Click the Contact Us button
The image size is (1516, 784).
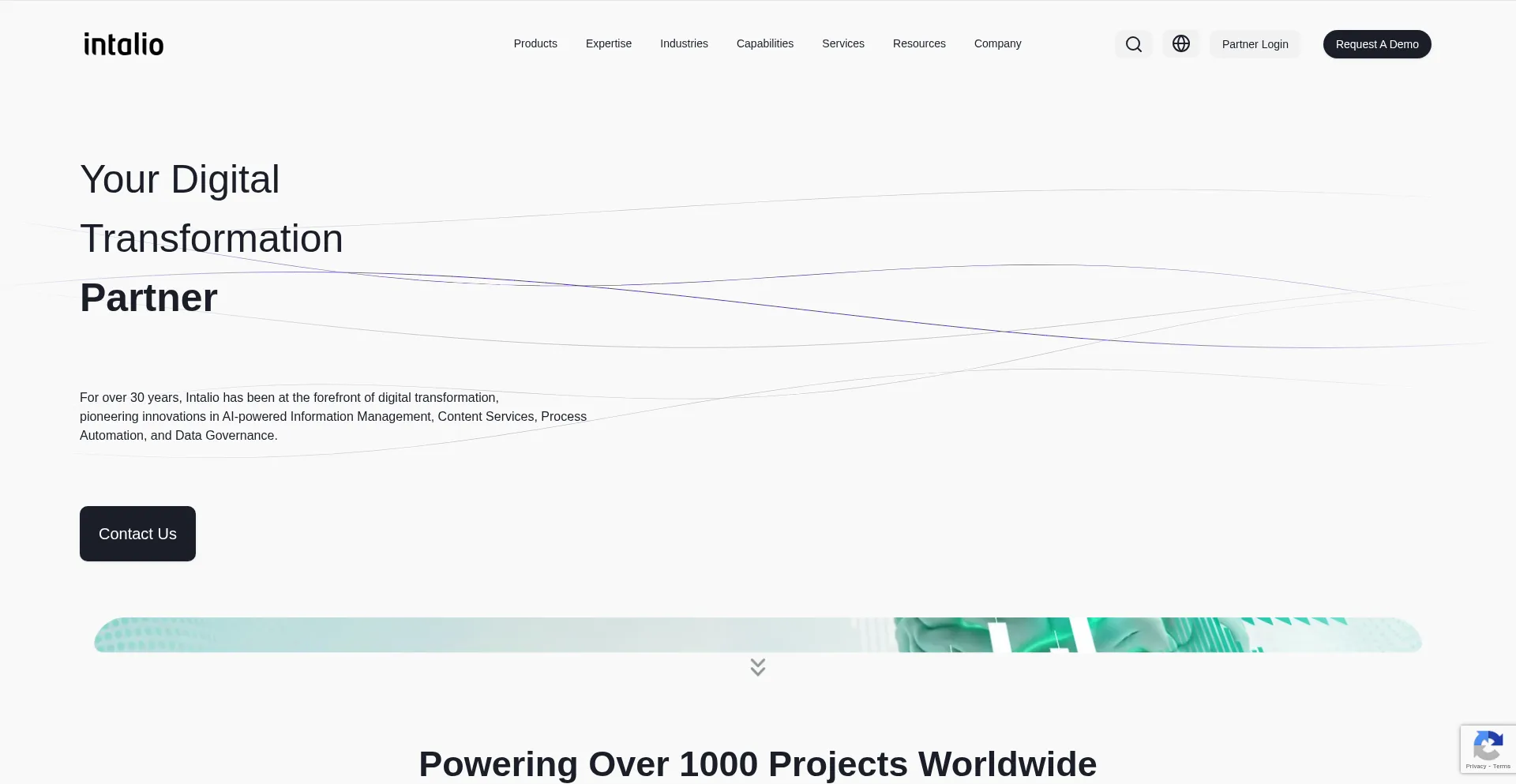point(137,534)
